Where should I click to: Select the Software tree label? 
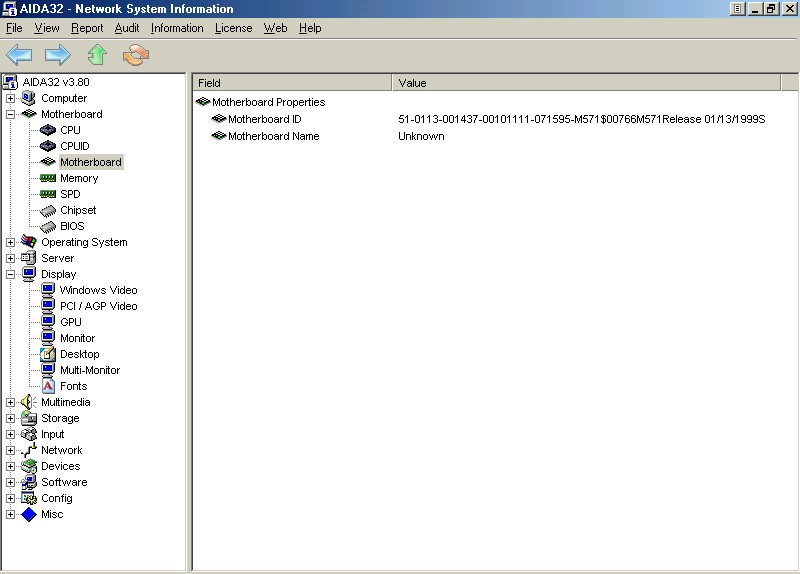(64, 482)
